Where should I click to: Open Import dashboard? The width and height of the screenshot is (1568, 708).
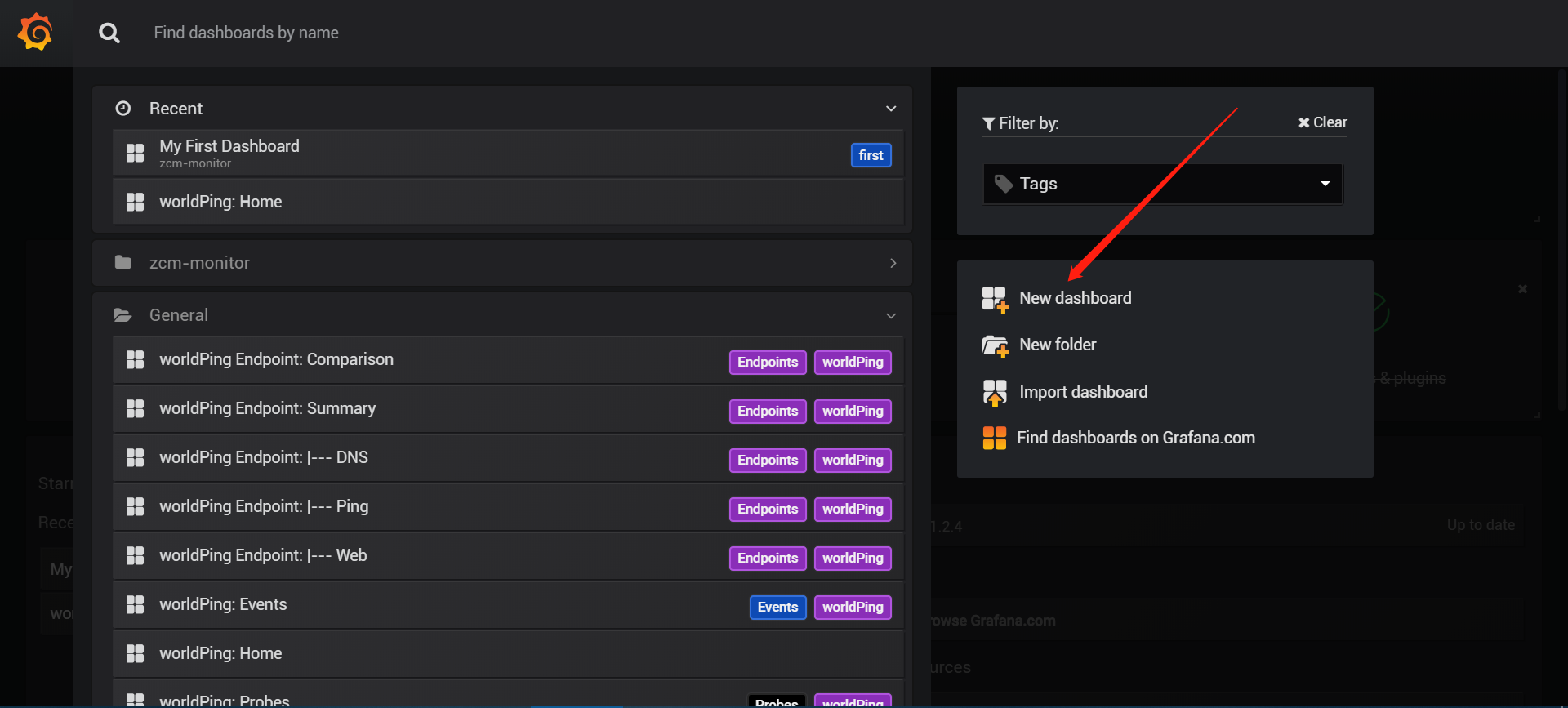(1083, 392)
